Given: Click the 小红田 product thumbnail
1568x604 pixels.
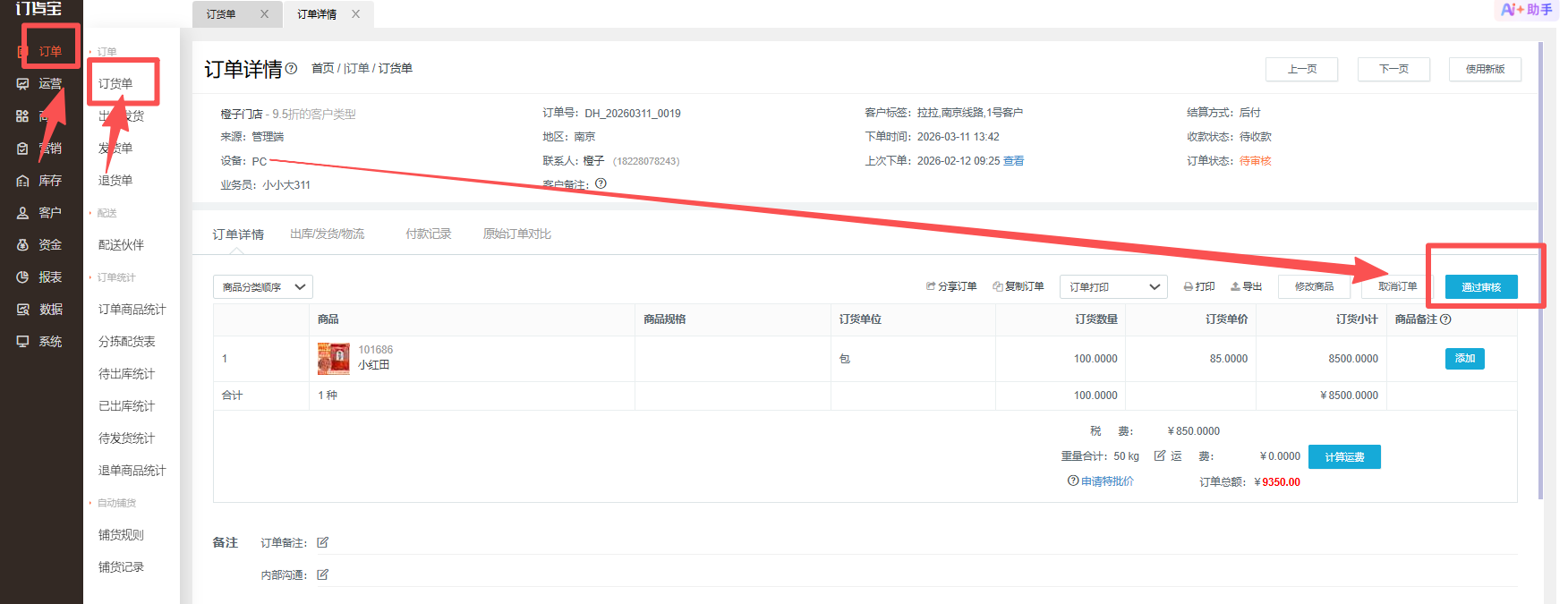Looking at the screenshot, I should (334, 359).
